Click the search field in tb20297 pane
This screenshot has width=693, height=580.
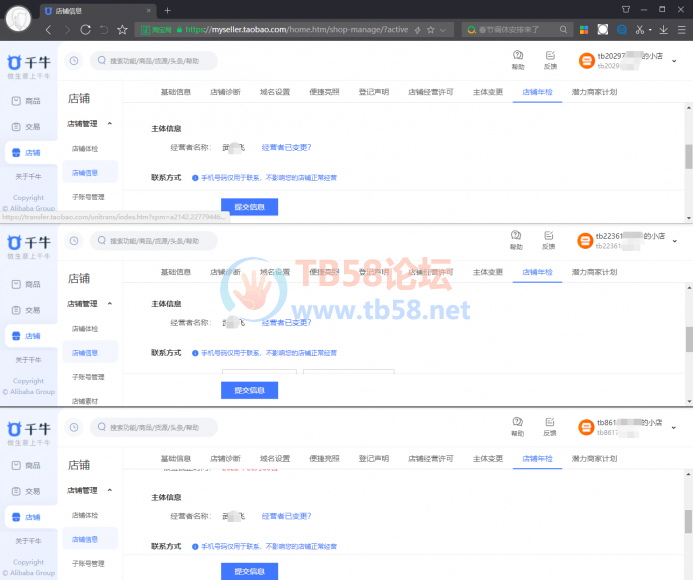[x=154, y=61]
